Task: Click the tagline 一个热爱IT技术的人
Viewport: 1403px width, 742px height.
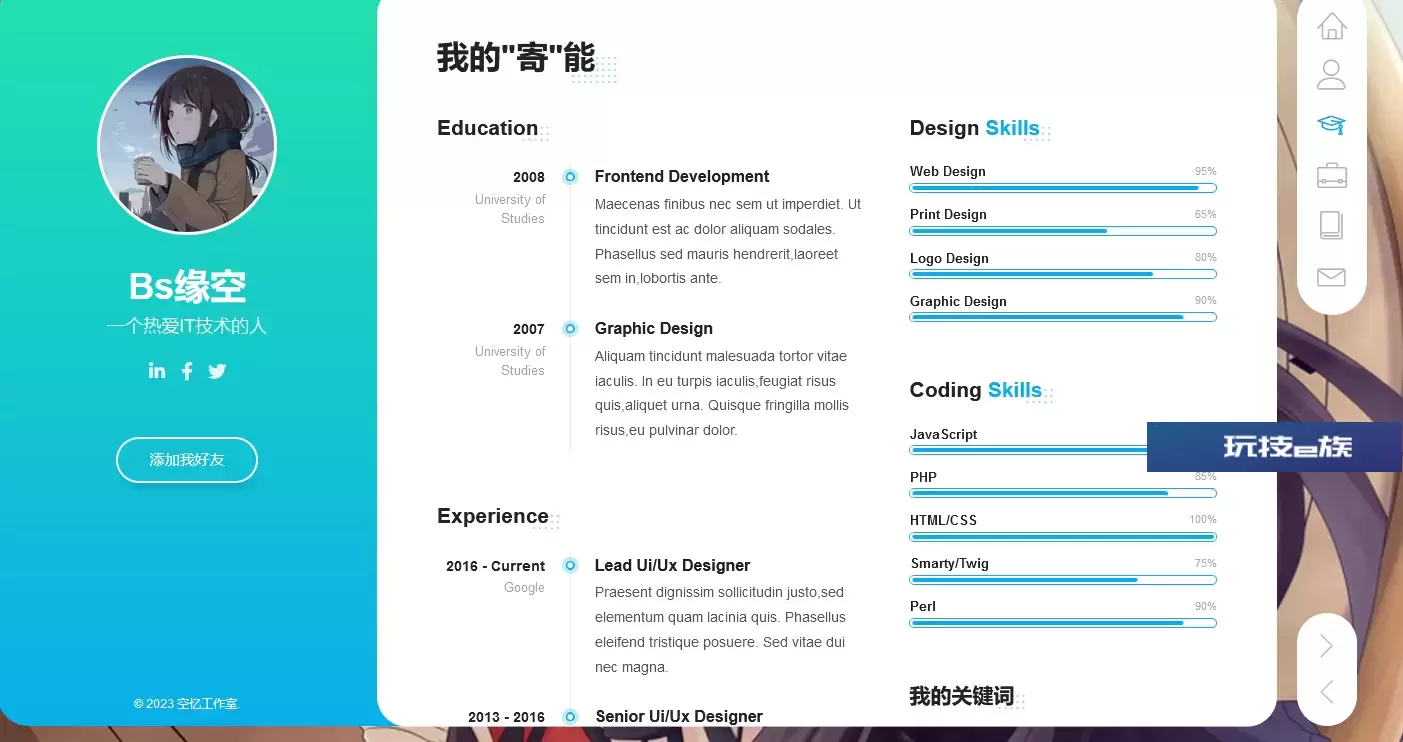Action: [187, 326]
